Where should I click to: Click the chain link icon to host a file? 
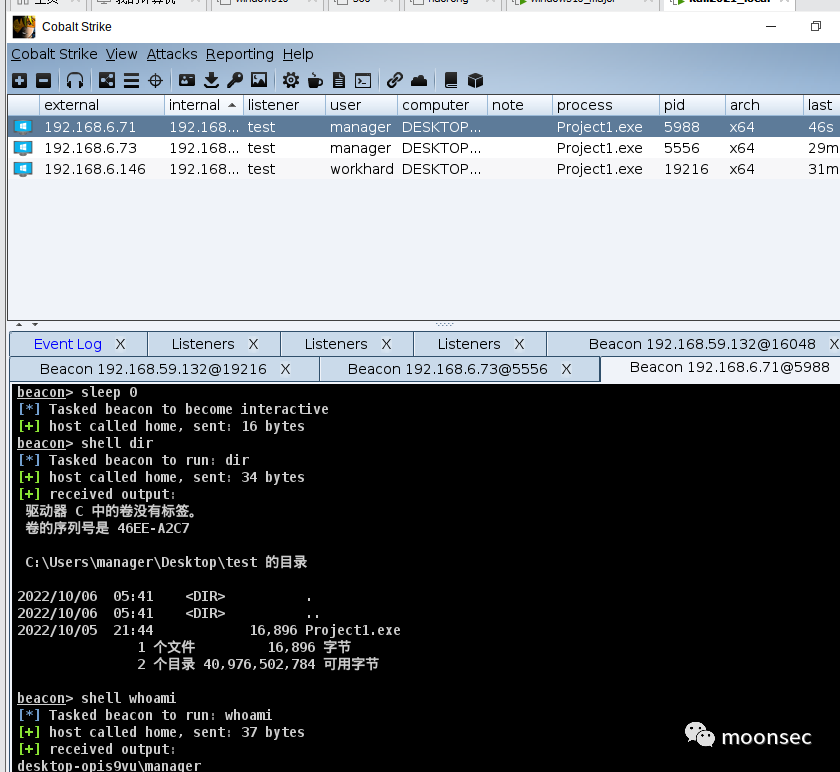tap(395, 80)
